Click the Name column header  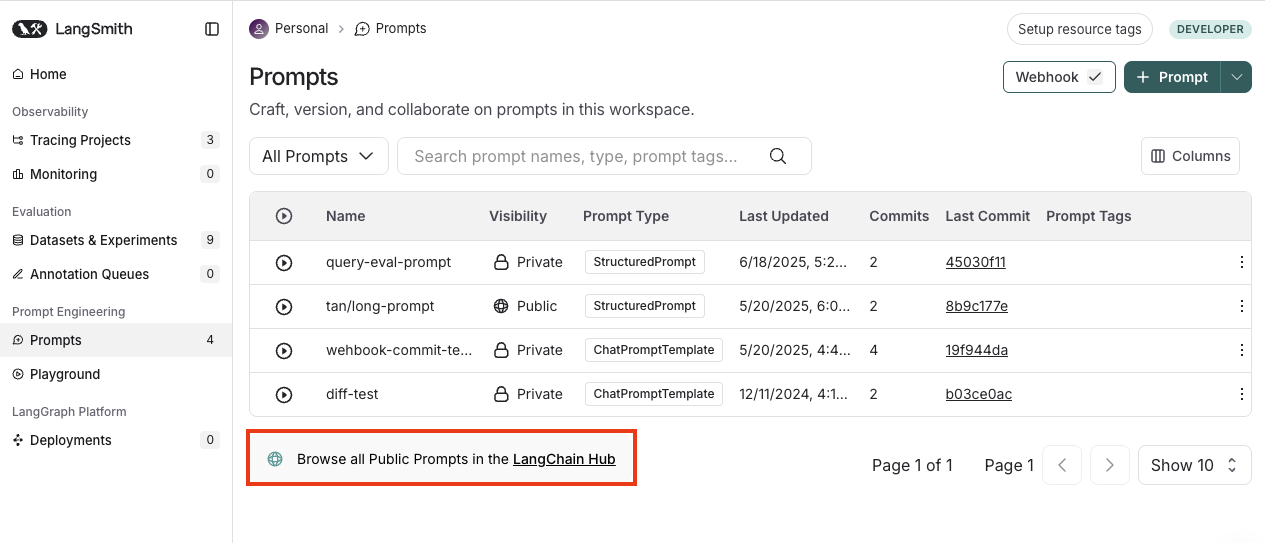346,216
